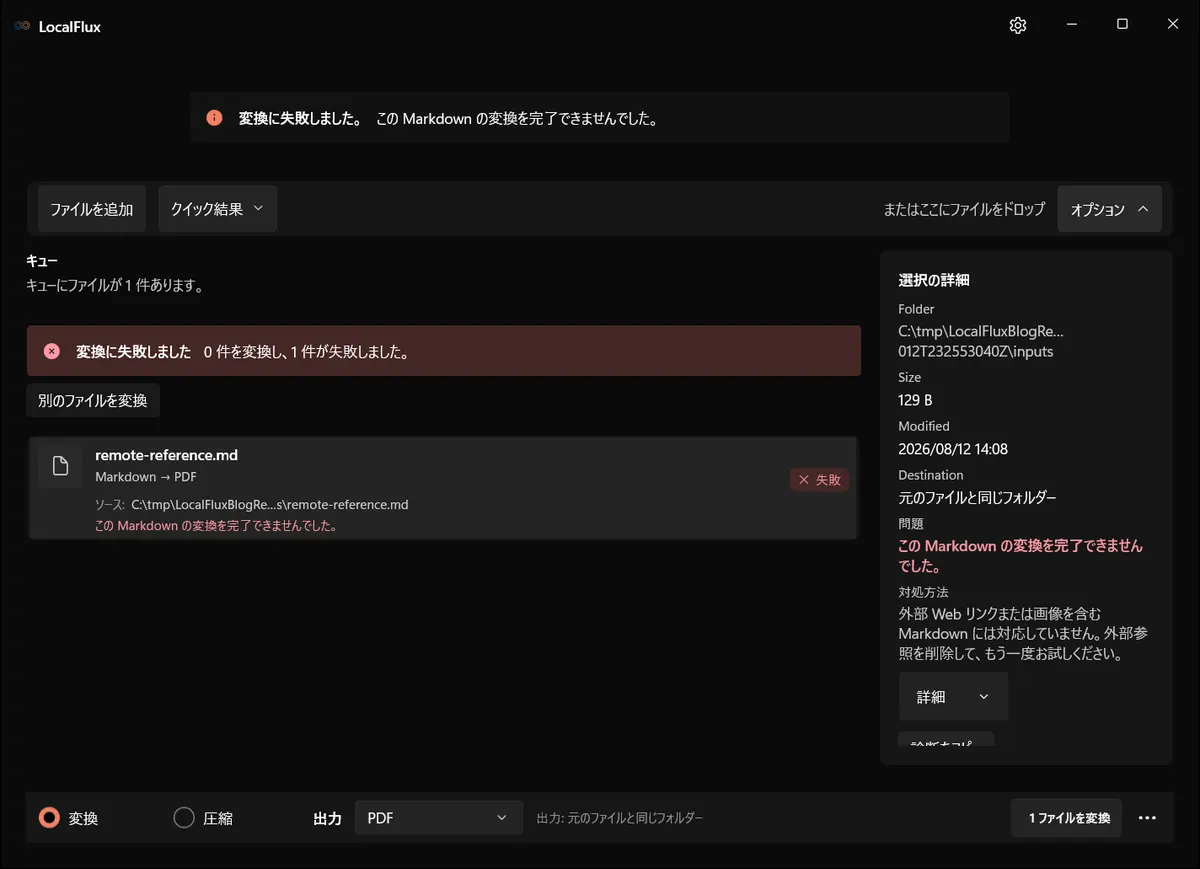
Task: Click the red 問題 message in details
Action: click(x=1020, y=556)
